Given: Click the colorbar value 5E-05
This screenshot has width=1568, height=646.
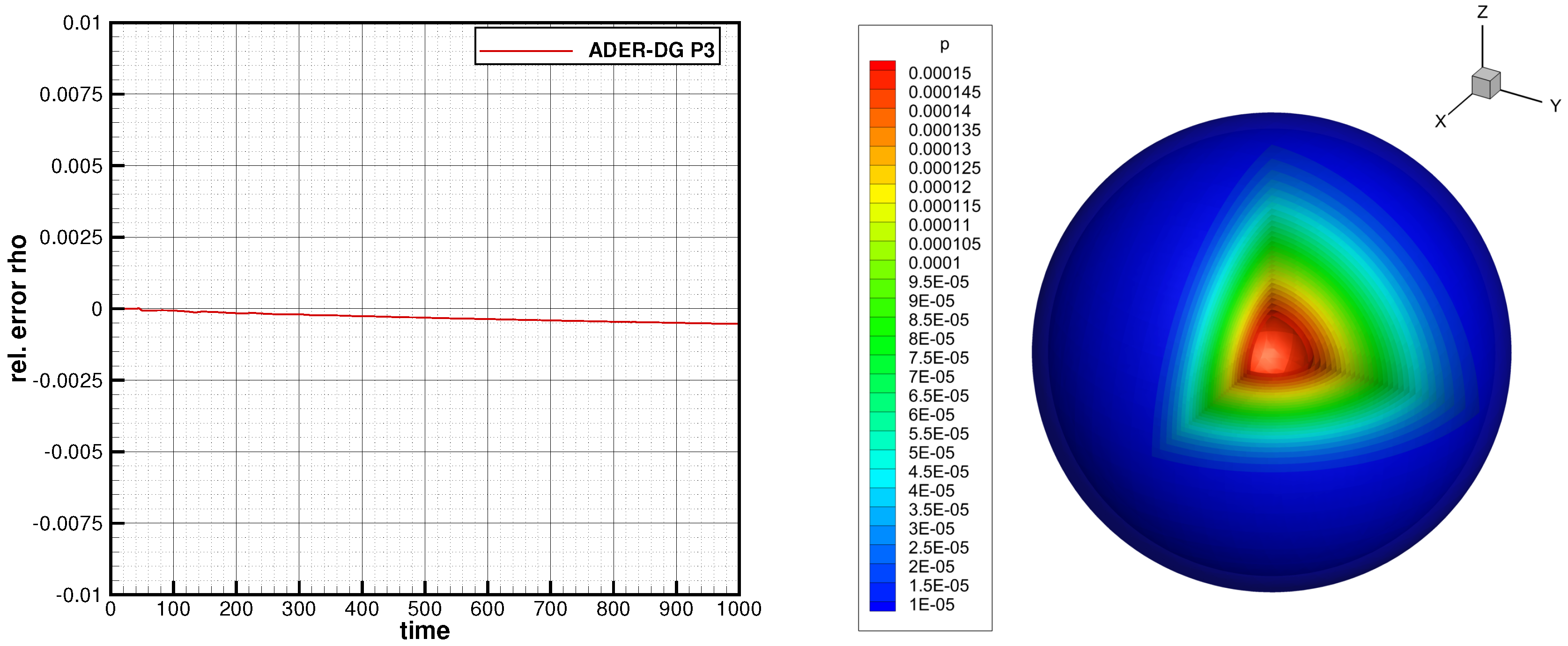Looking at the screenshot, I should click(x=932, y=453).
